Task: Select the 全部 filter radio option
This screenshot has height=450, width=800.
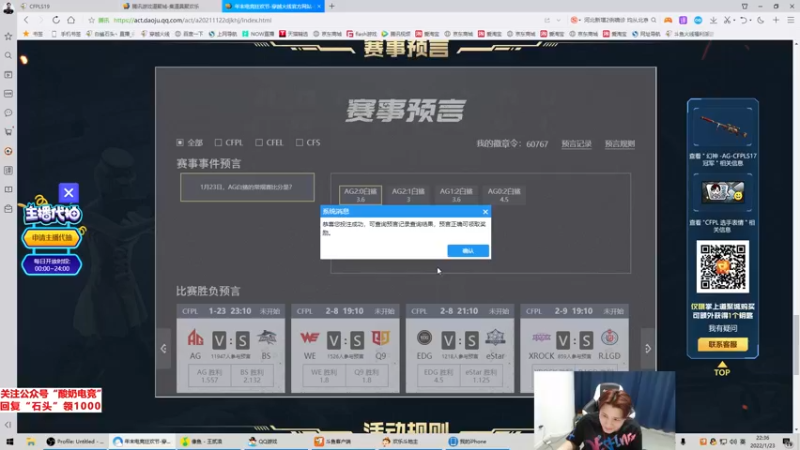Action: click(x=180, y=142)
